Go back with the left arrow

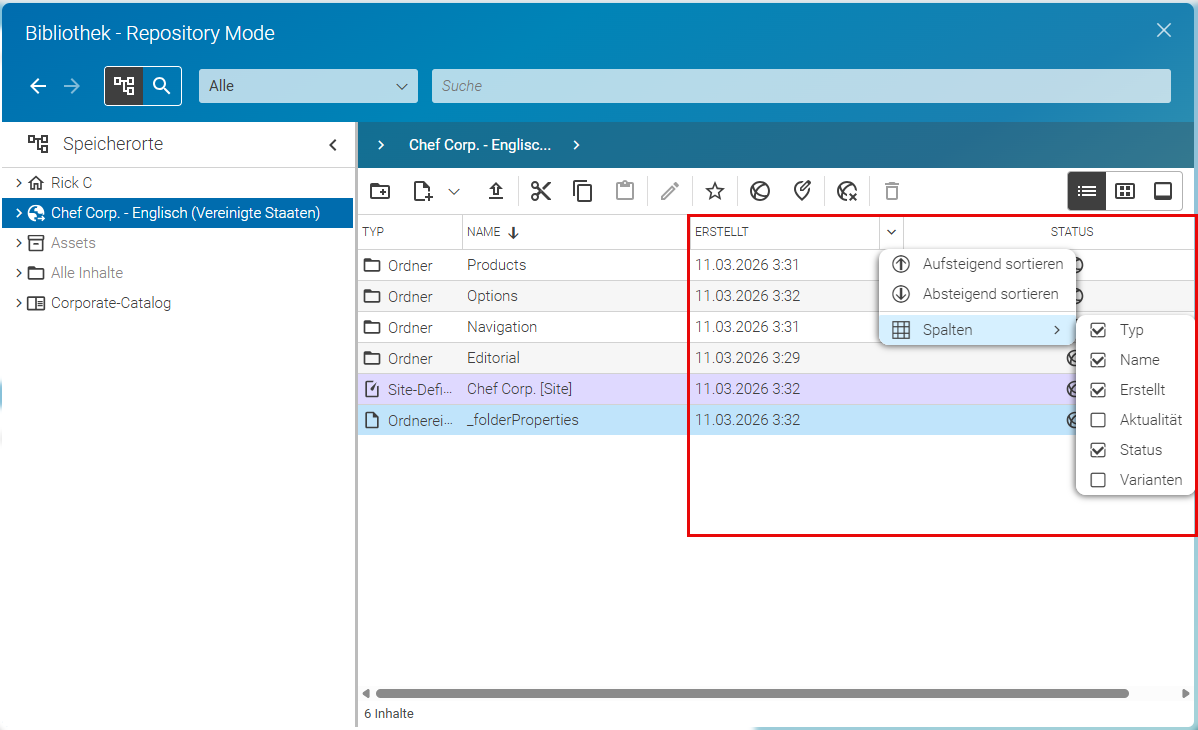(38, 86)
